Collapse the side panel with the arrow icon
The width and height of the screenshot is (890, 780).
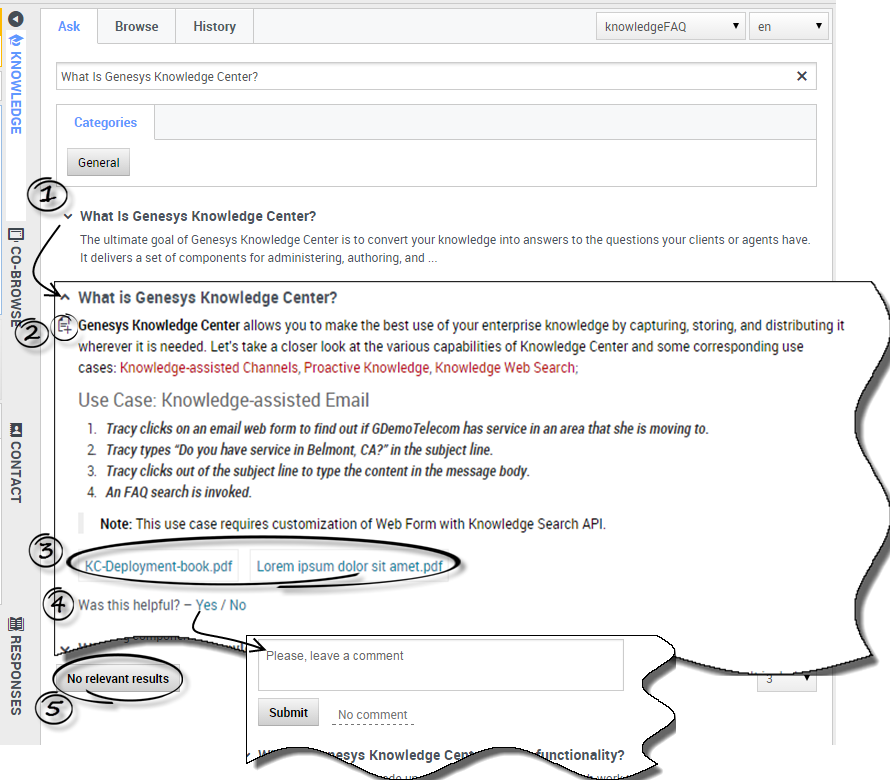(x=16, y=19)
